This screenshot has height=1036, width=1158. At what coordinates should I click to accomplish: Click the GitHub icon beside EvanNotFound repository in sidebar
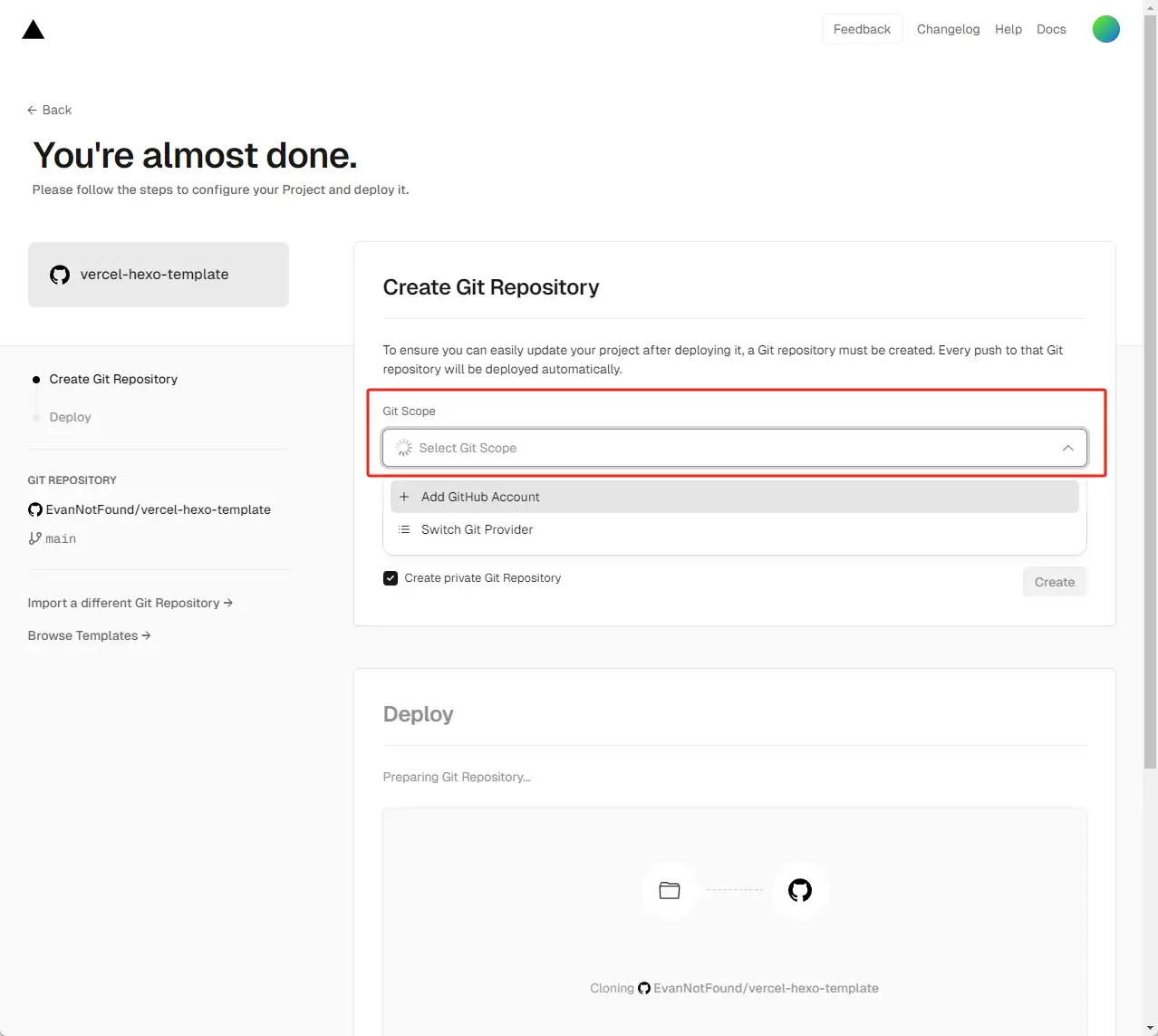point(35,509)
